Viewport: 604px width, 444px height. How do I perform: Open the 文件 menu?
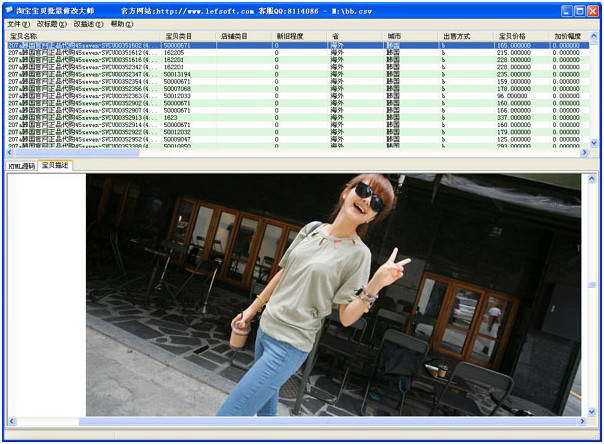[18, 23]
